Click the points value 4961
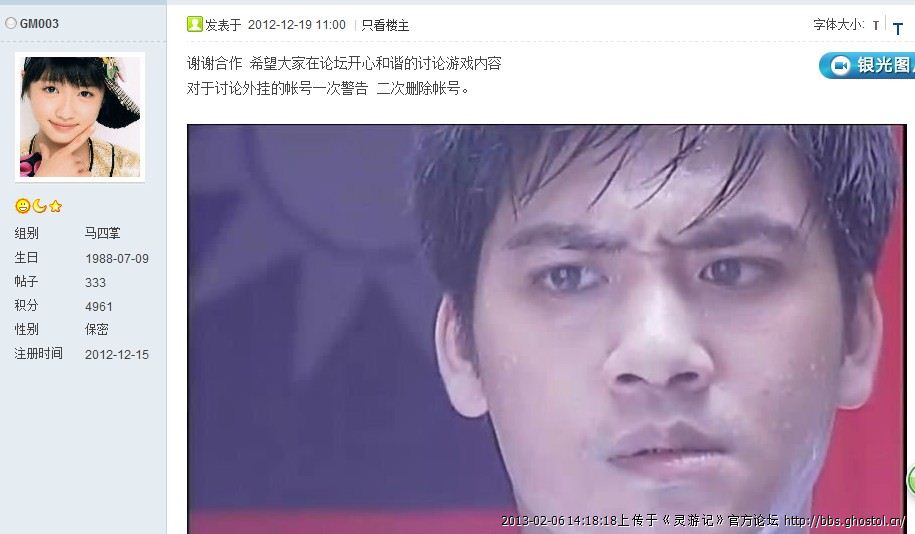 [x=99, y=306]
